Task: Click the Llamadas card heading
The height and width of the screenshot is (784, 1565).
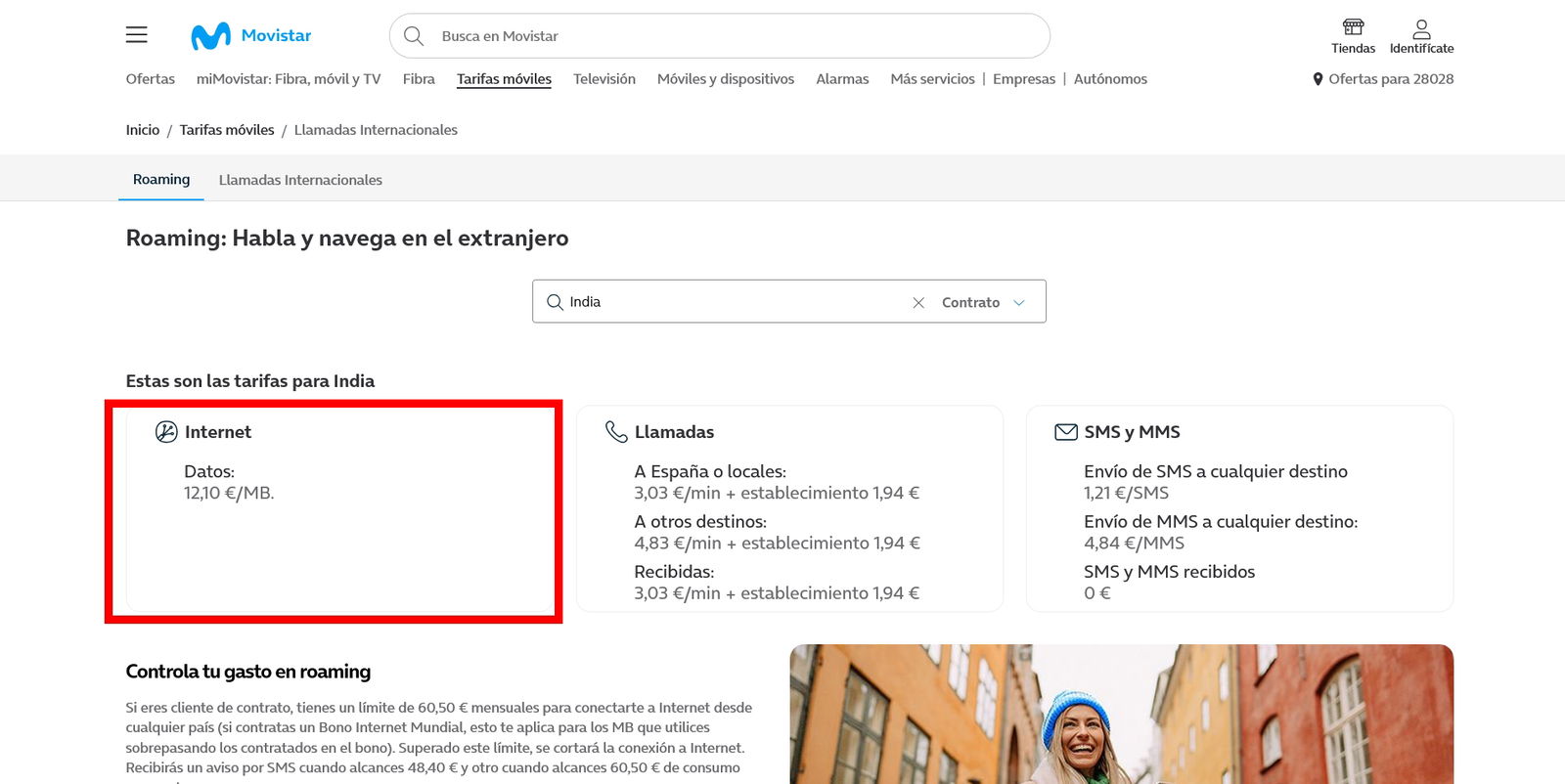Action: [x=674, y=432]
